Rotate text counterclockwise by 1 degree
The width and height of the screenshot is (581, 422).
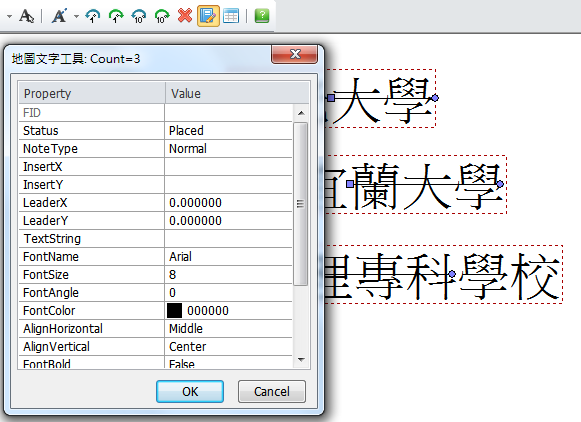(93, 16)
